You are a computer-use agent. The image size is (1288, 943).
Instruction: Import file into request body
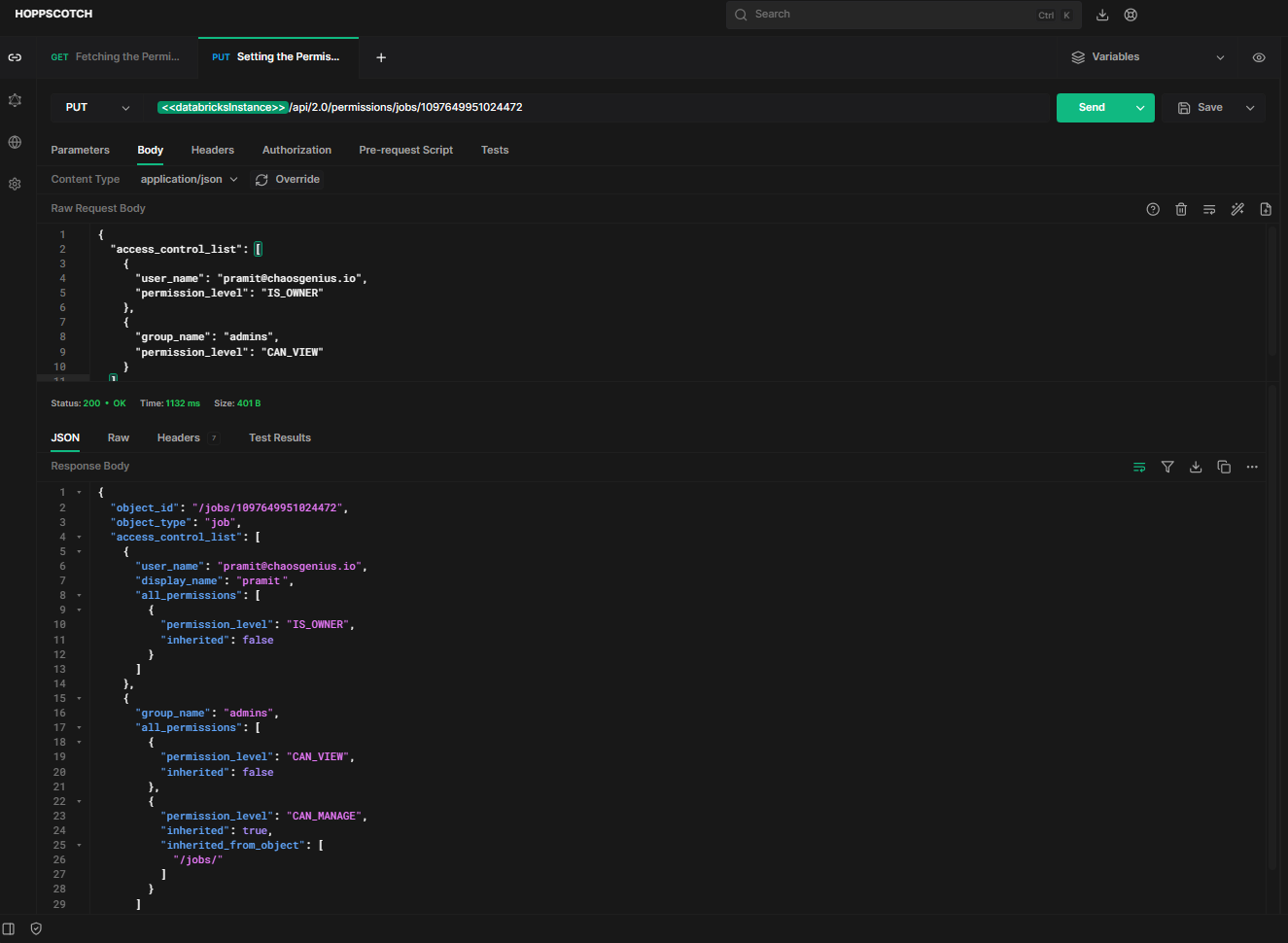tap(1266, 209)
